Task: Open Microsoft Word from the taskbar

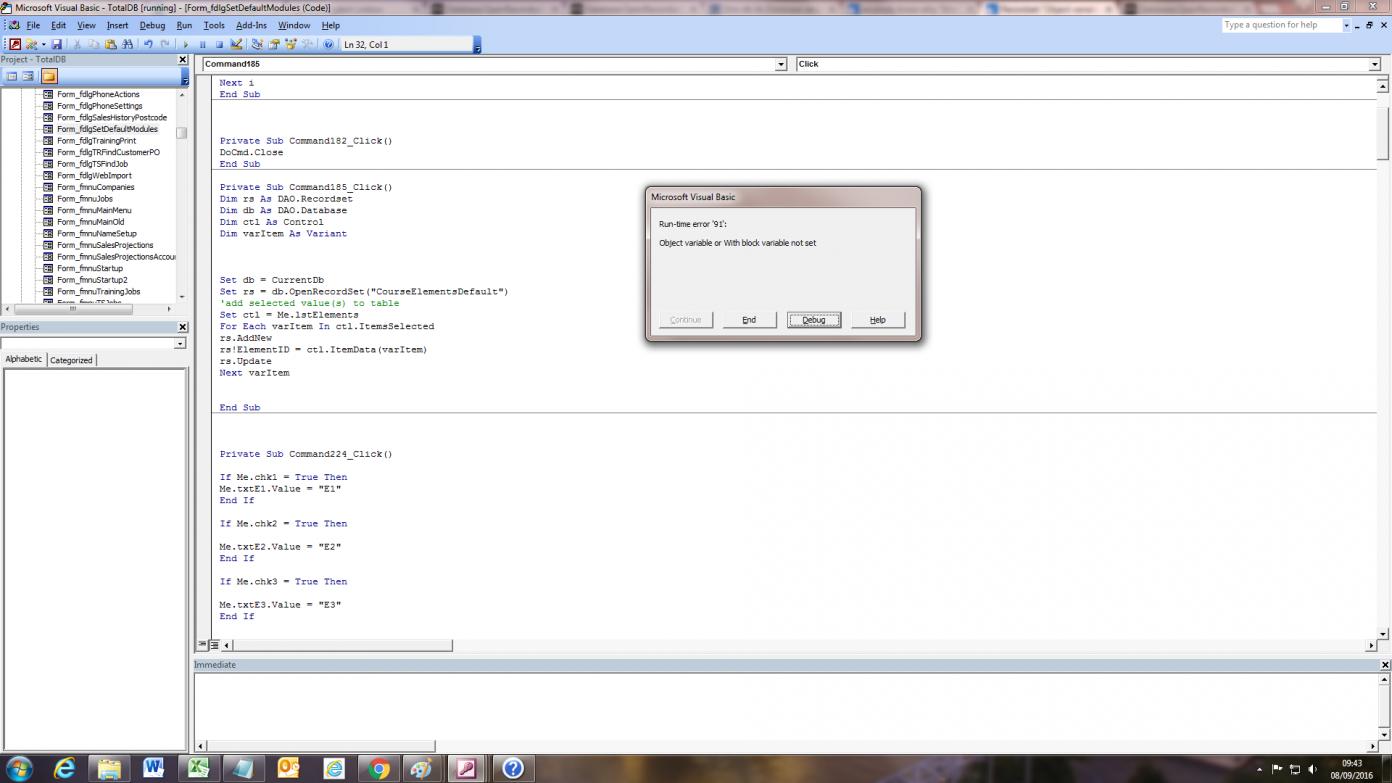Action: point(153,768)
